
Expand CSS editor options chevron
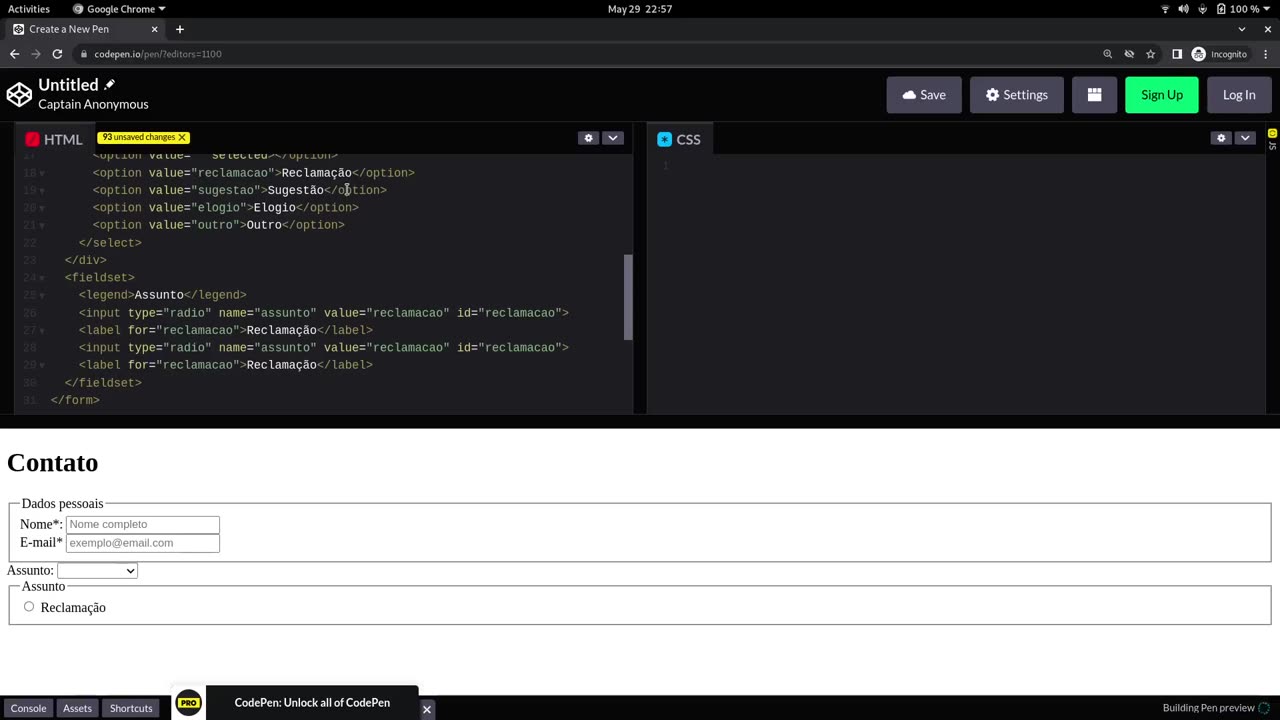(1245, 138)
